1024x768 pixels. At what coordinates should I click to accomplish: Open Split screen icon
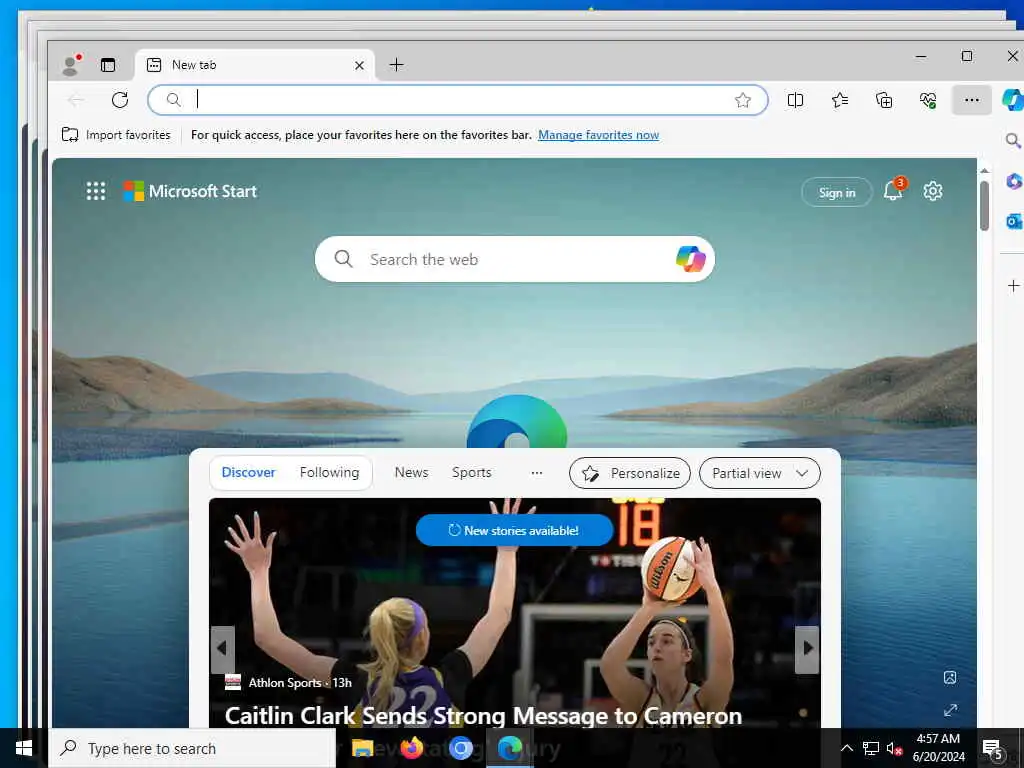click(795, 100)
